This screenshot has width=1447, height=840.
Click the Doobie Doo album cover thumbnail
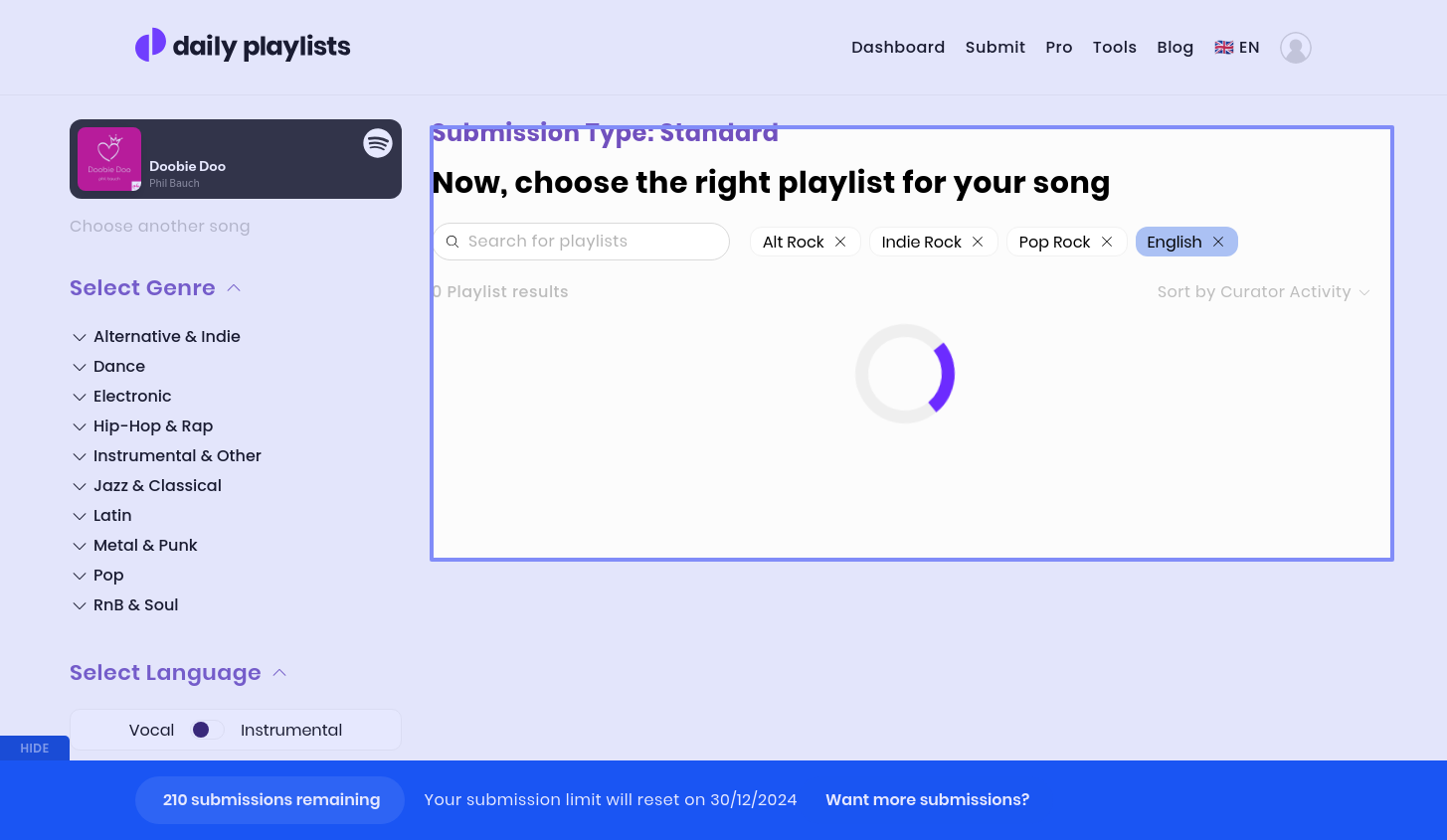109,159
